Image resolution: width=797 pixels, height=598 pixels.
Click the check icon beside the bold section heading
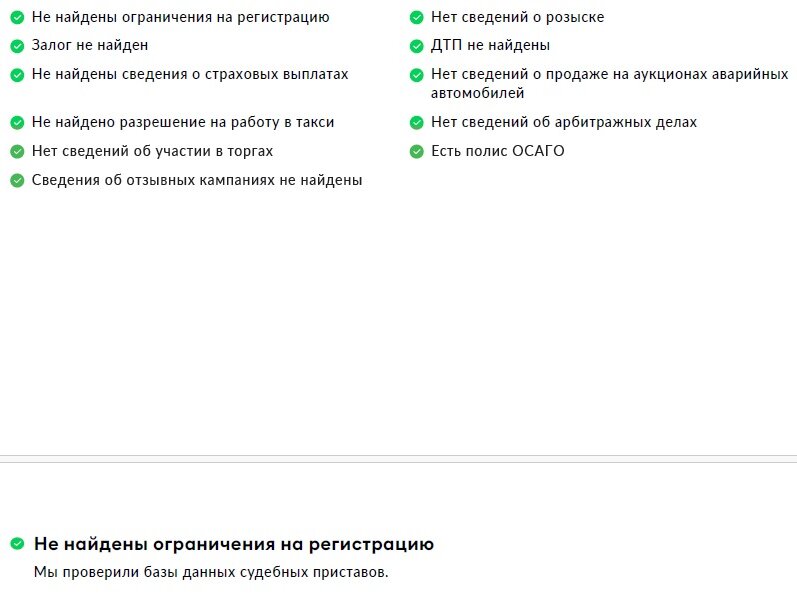pos(17,544)
